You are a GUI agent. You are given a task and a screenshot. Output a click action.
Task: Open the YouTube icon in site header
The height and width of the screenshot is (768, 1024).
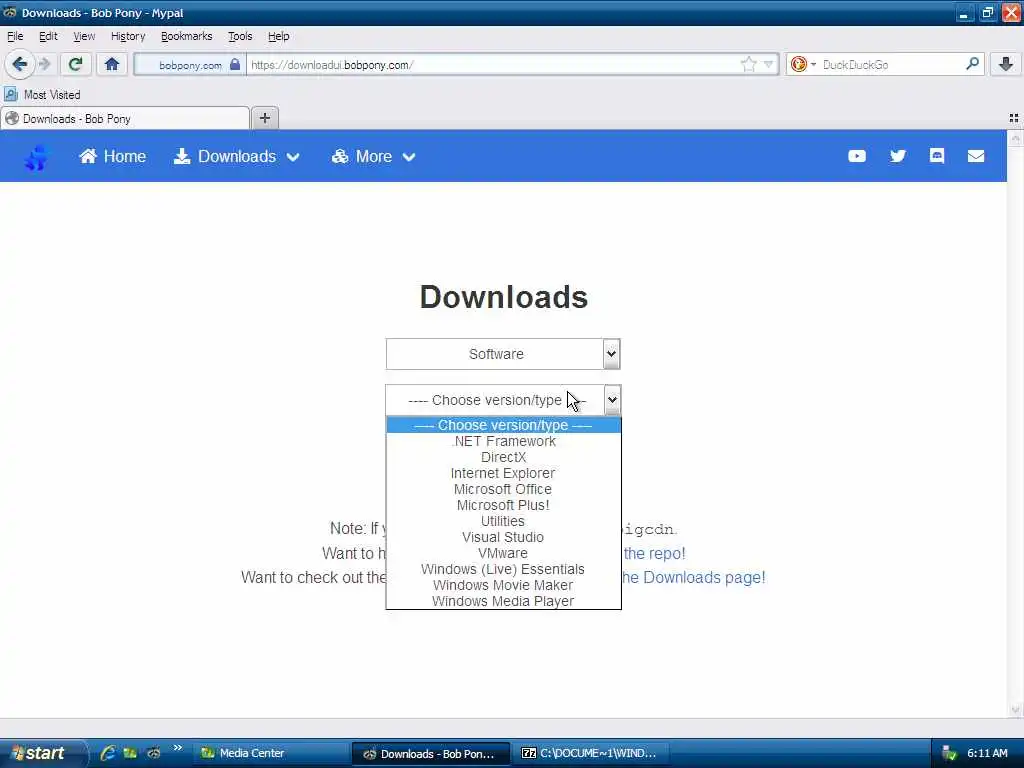[857, 156]
